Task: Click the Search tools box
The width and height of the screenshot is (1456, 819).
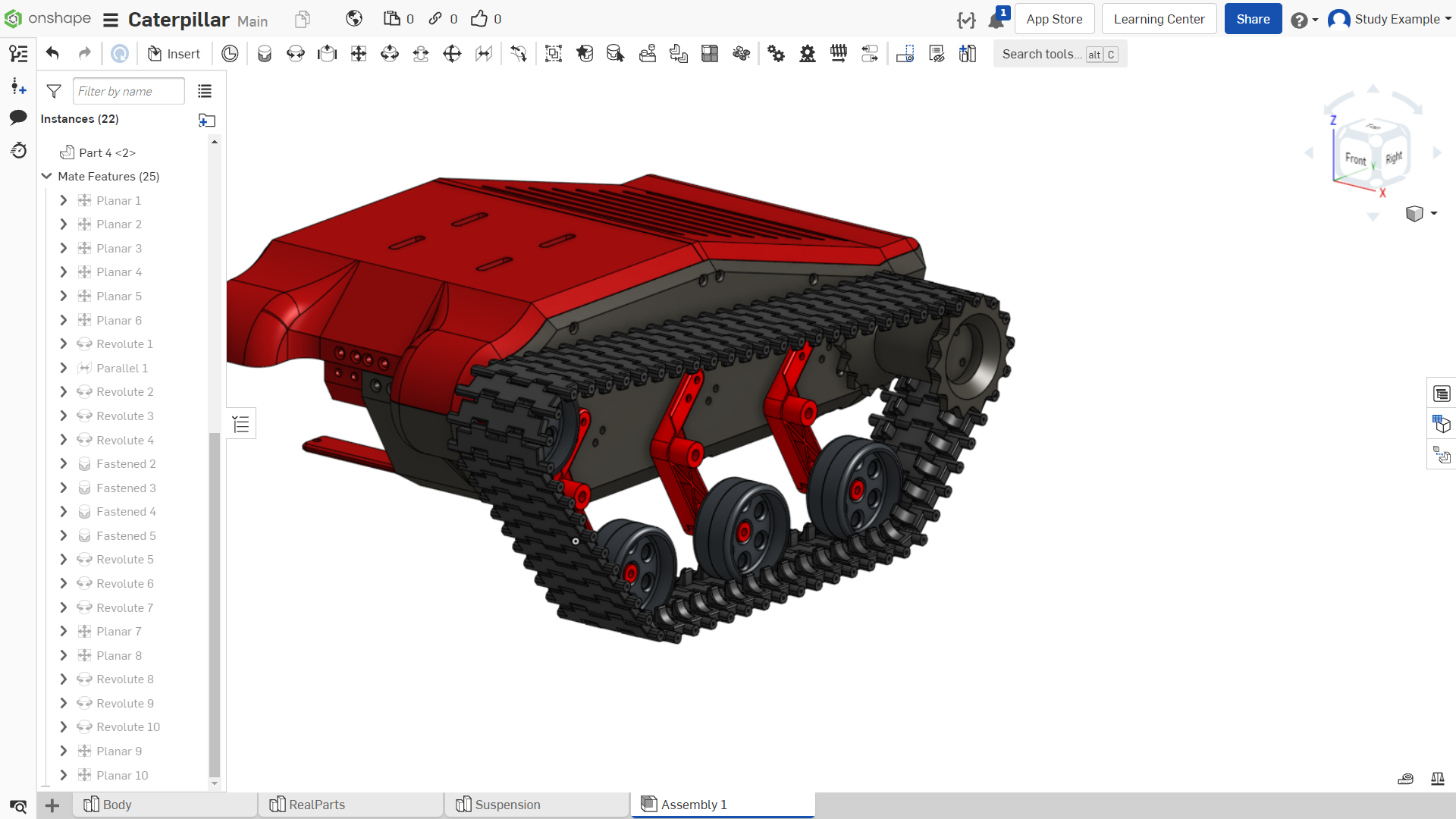Action: (x=1060, y=54)
